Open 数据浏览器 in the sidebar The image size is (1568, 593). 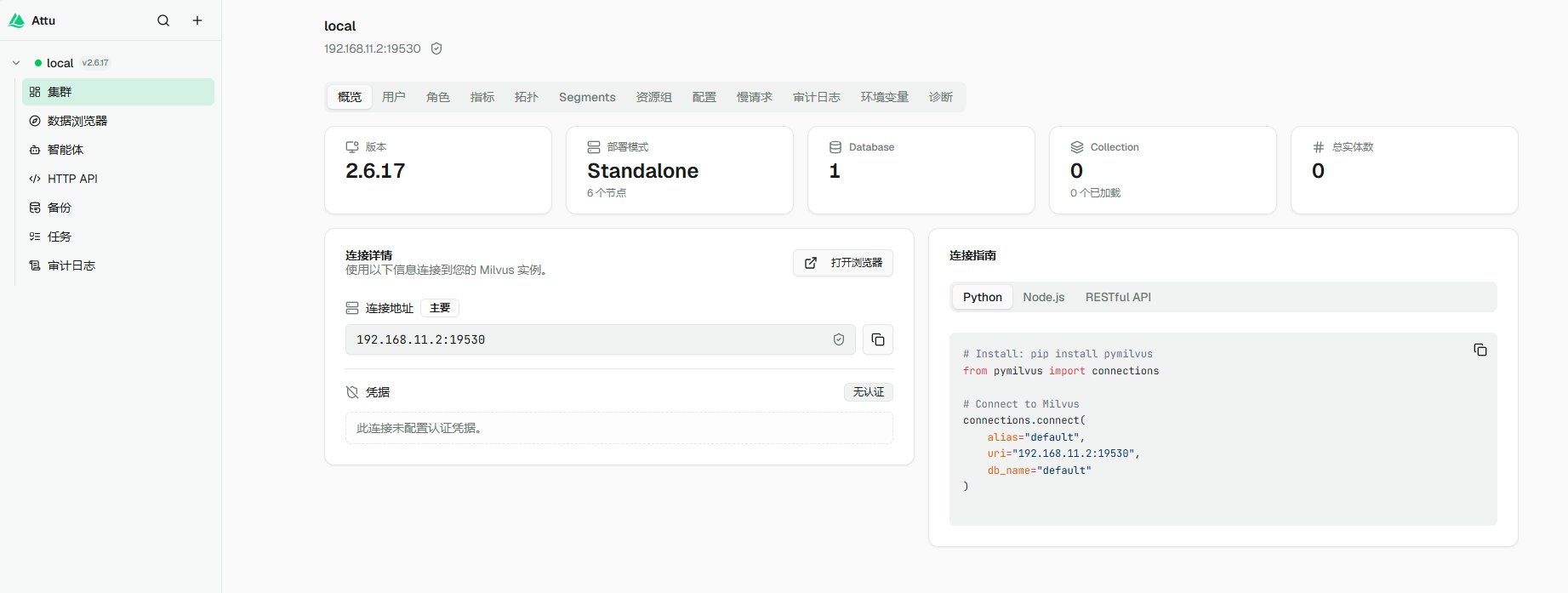pos(118,121)
